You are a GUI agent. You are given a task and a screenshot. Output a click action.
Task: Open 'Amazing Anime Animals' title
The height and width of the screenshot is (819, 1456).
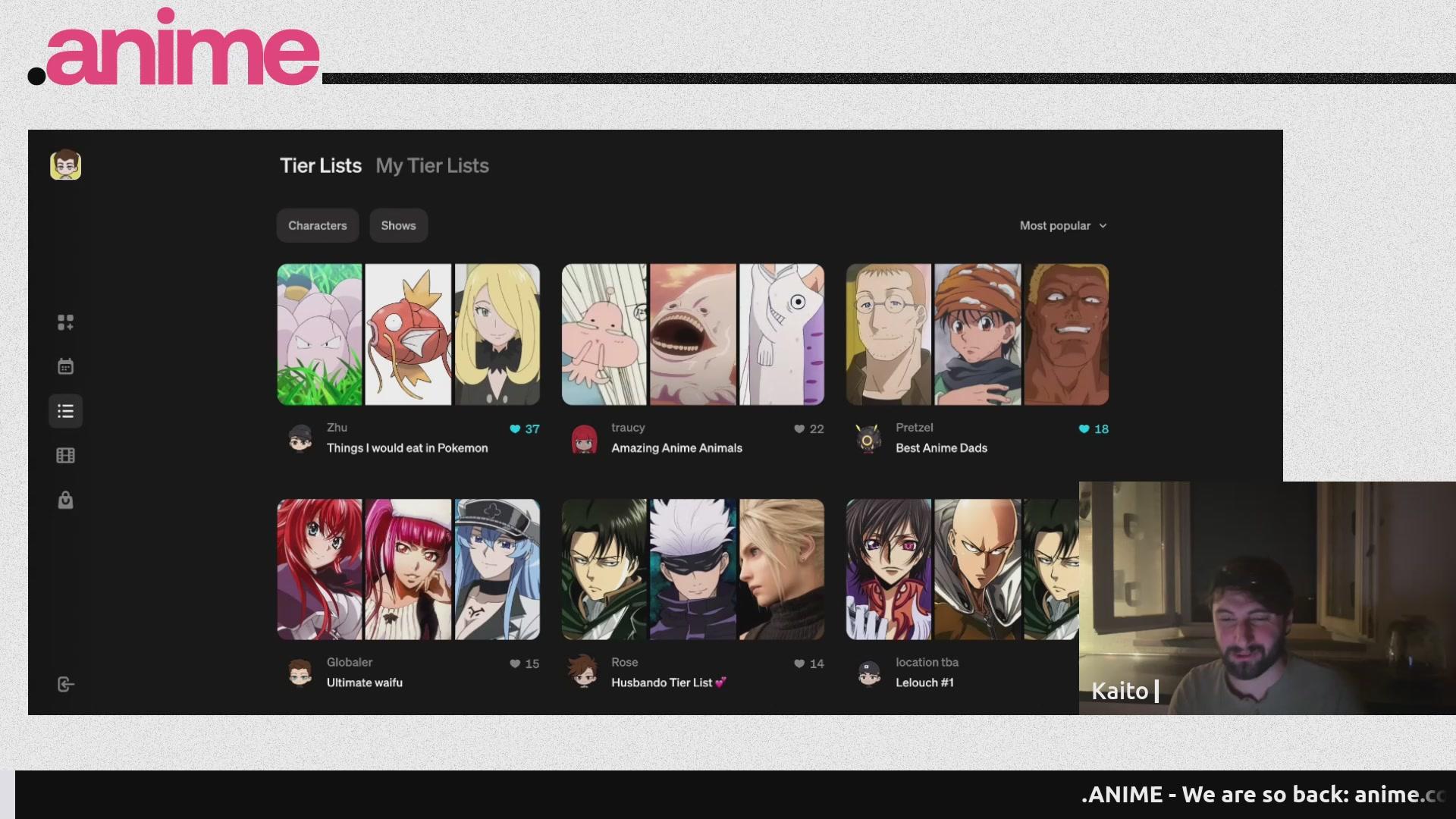(x=677, y=448)
